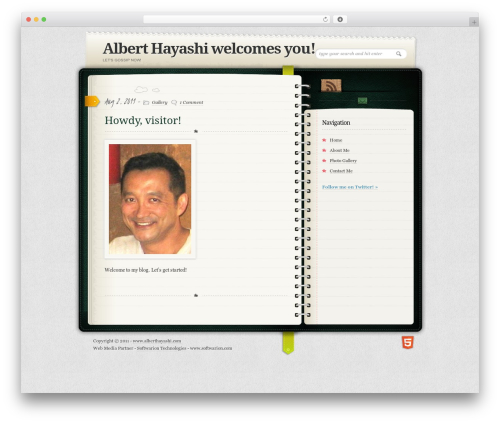Open the Home navigation link
This screenshot has height=423, width=500.
point(336,140)
